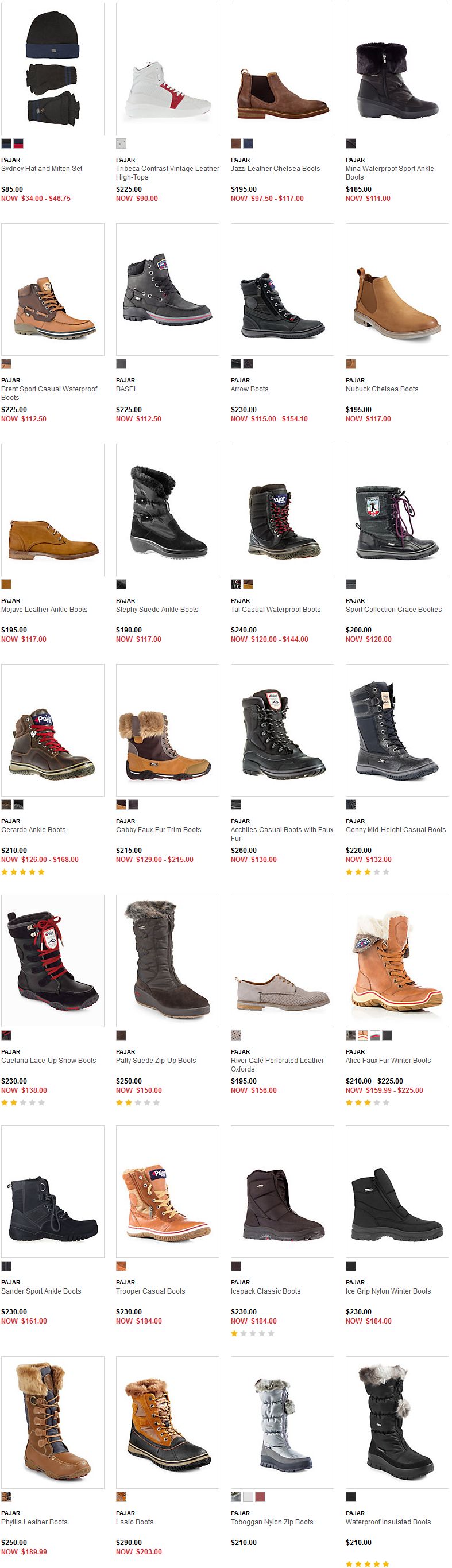This screenshot has height=1568, width=452.
Task: View star rating for Gerardo Ankle Boots
Action: (x=23, y=872)
